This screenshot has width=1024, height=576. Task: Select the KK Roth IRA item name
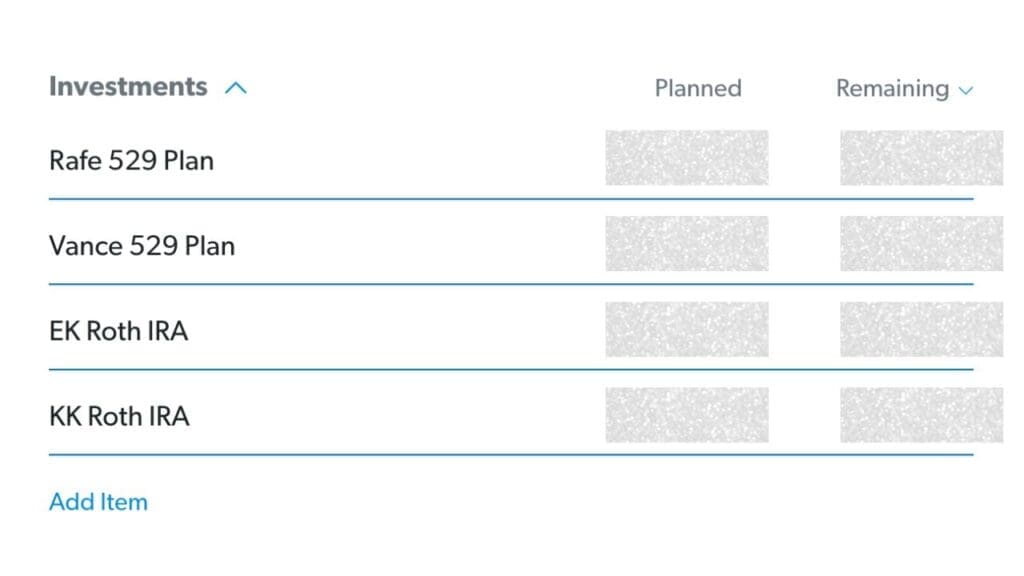coord(119,416)
